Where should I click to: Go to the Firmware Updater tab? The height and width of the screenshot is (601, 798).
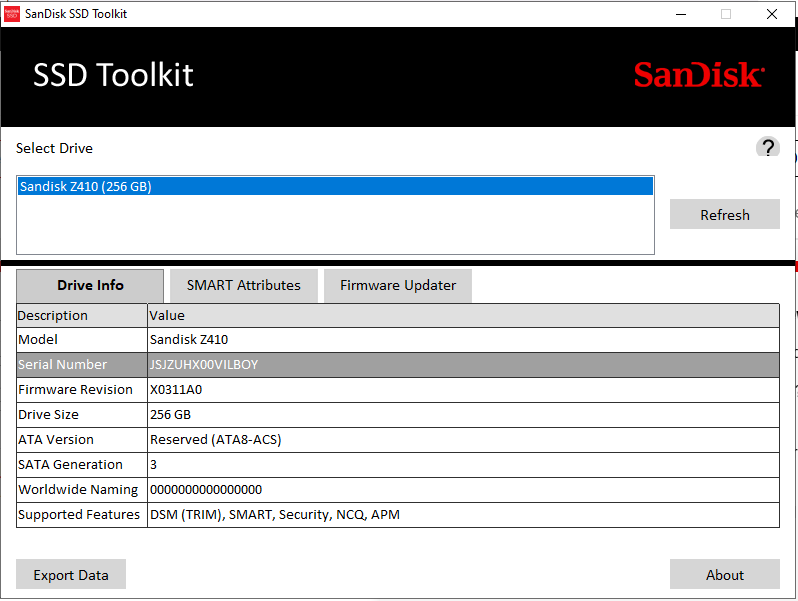coord(398,285)
